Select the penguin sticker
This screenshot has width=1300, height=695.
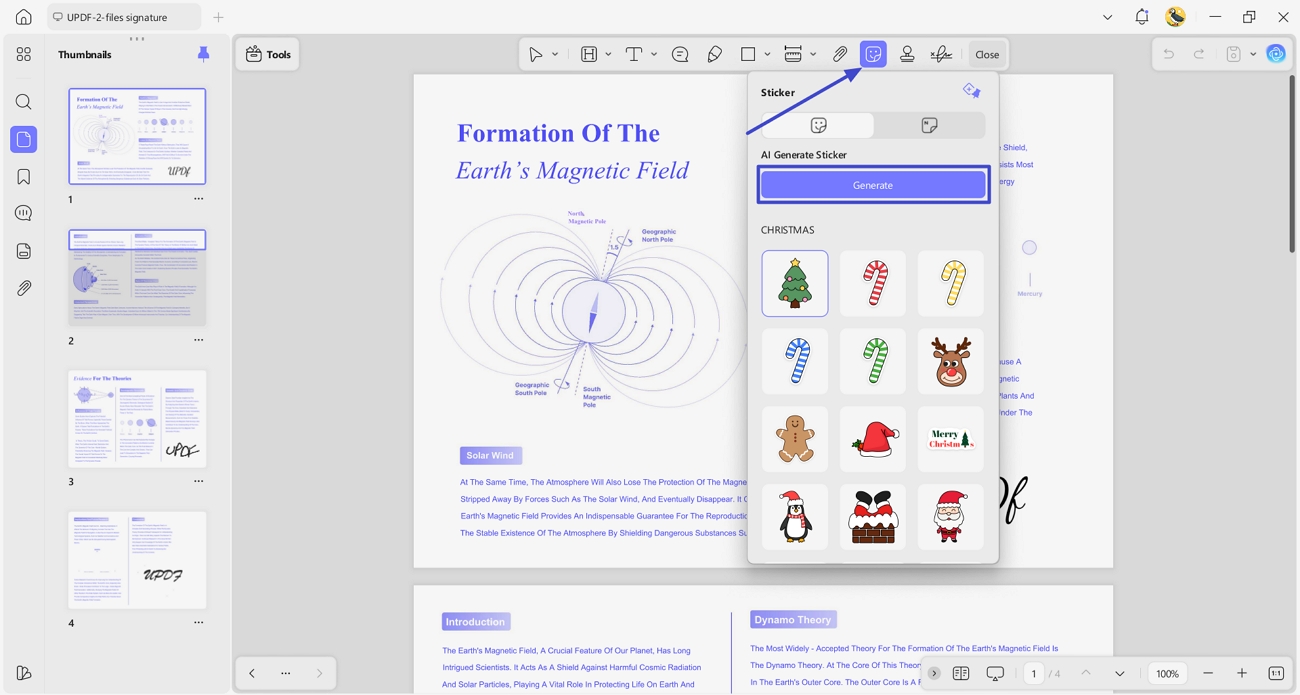[x=795, y=517]
